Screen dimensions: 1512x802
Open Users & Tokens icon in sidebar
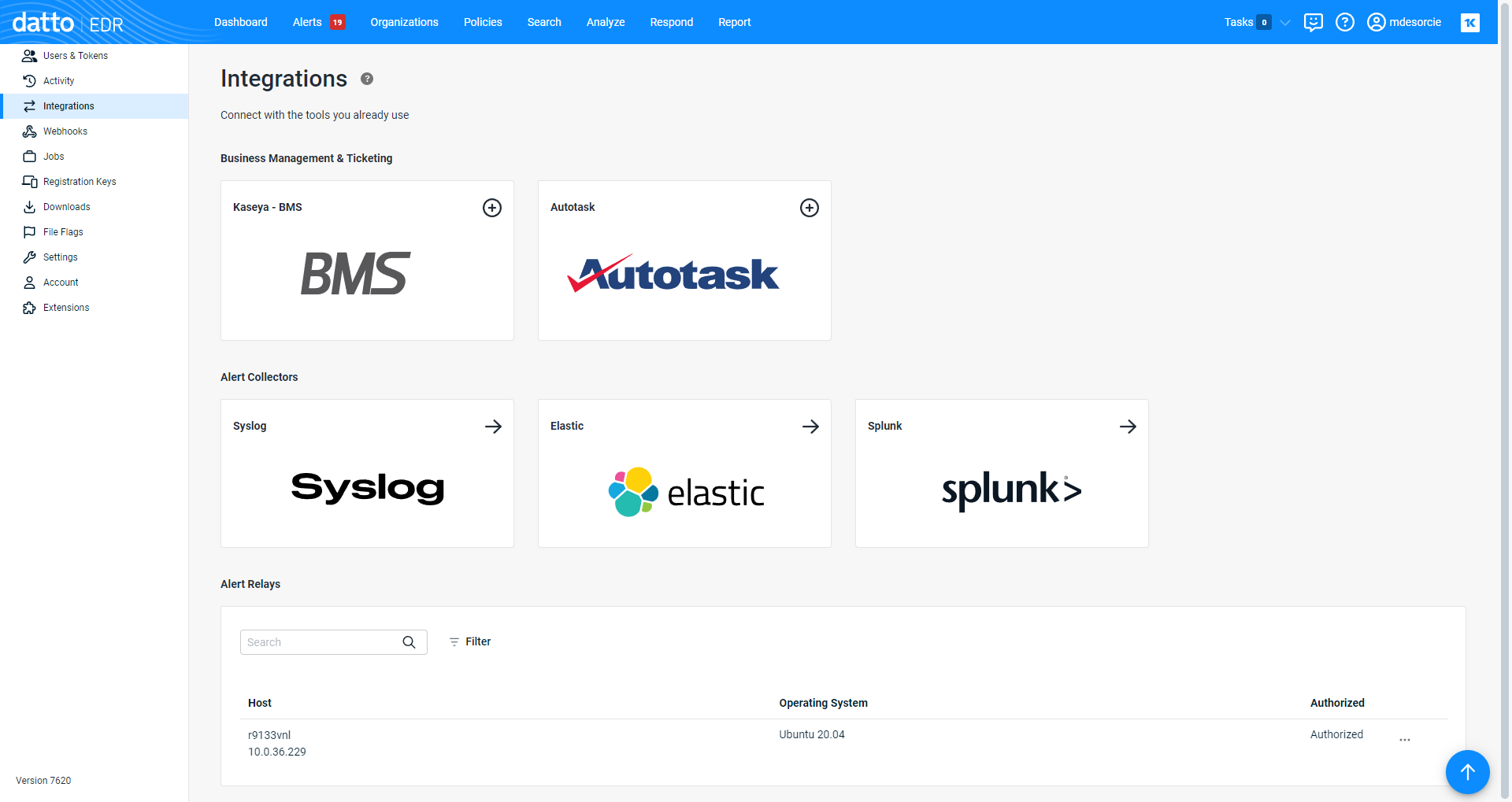point(30,56)
